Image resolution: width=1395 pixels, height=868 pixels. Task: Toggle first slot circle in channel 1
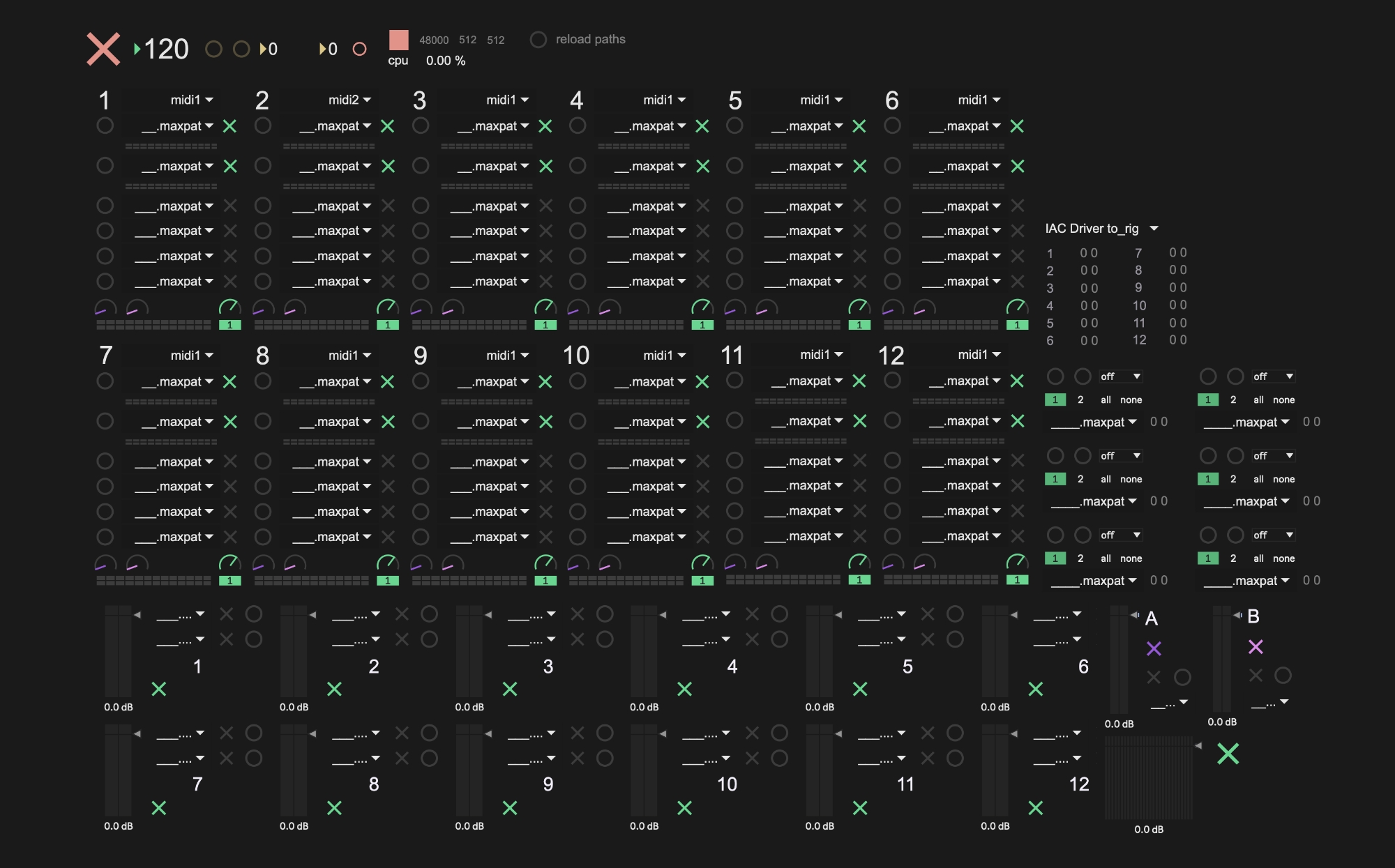pos(105,125)
